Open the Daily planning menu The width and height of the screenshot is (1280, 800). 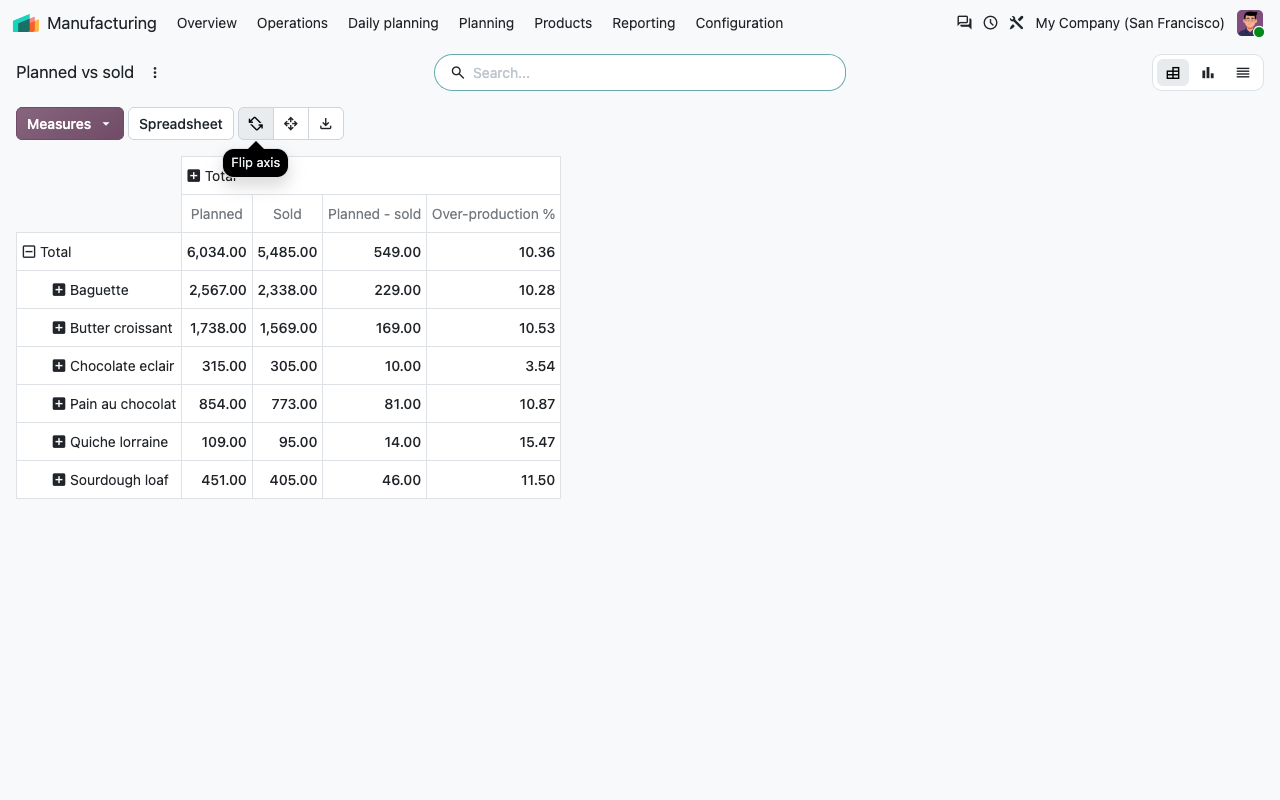coord(393,23)
